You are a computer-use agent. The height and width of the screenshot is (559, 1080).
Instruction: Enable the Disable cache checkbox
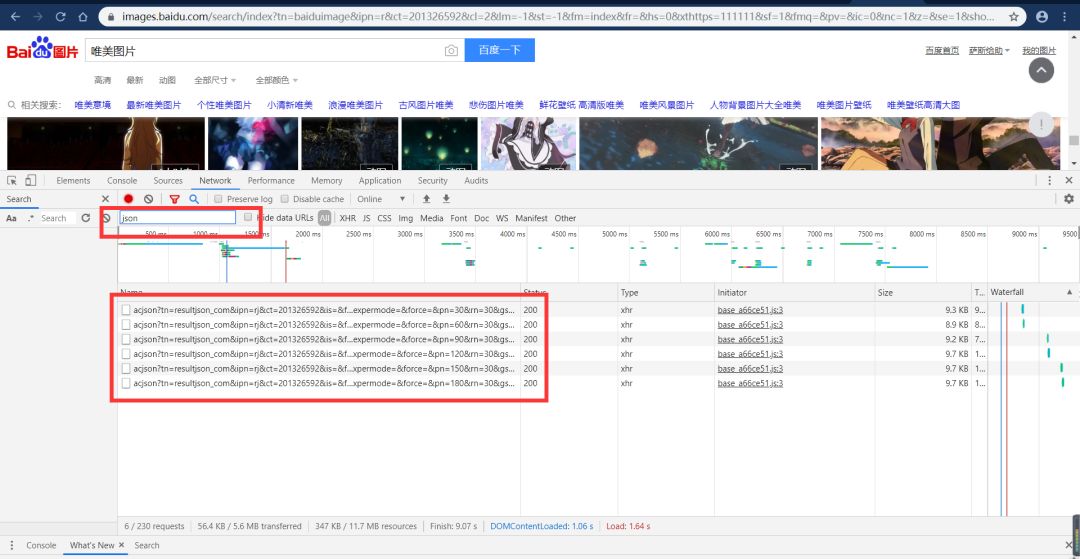(284, 199)
